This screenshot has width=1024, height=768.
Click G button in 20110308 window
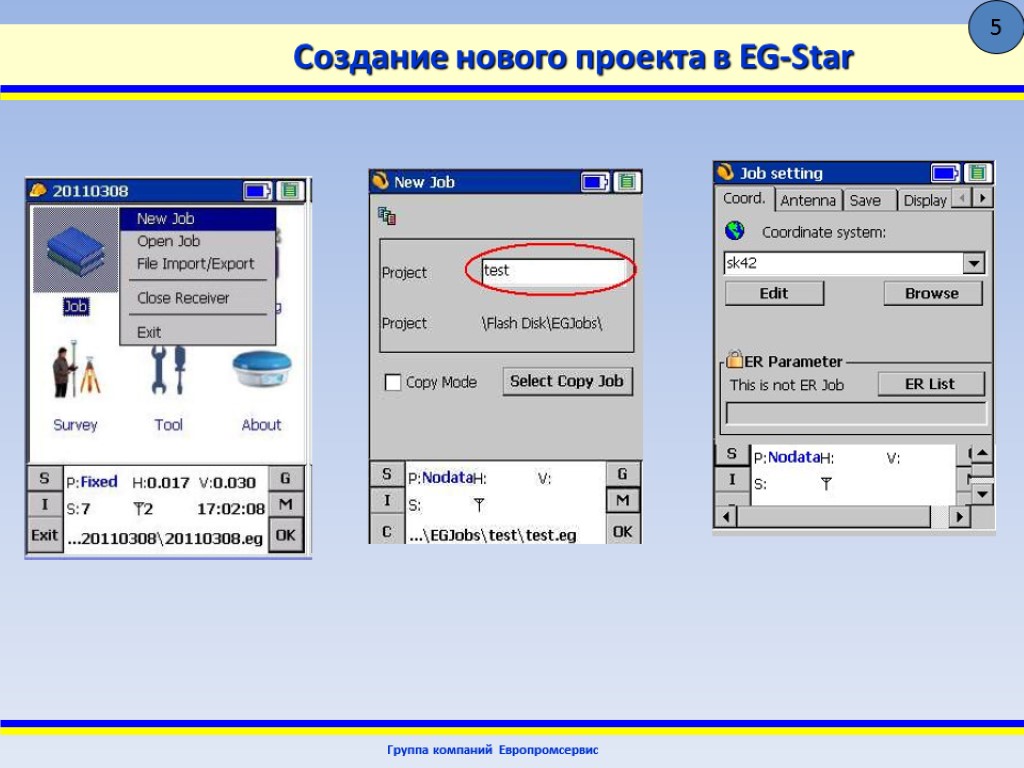[286, 478]
